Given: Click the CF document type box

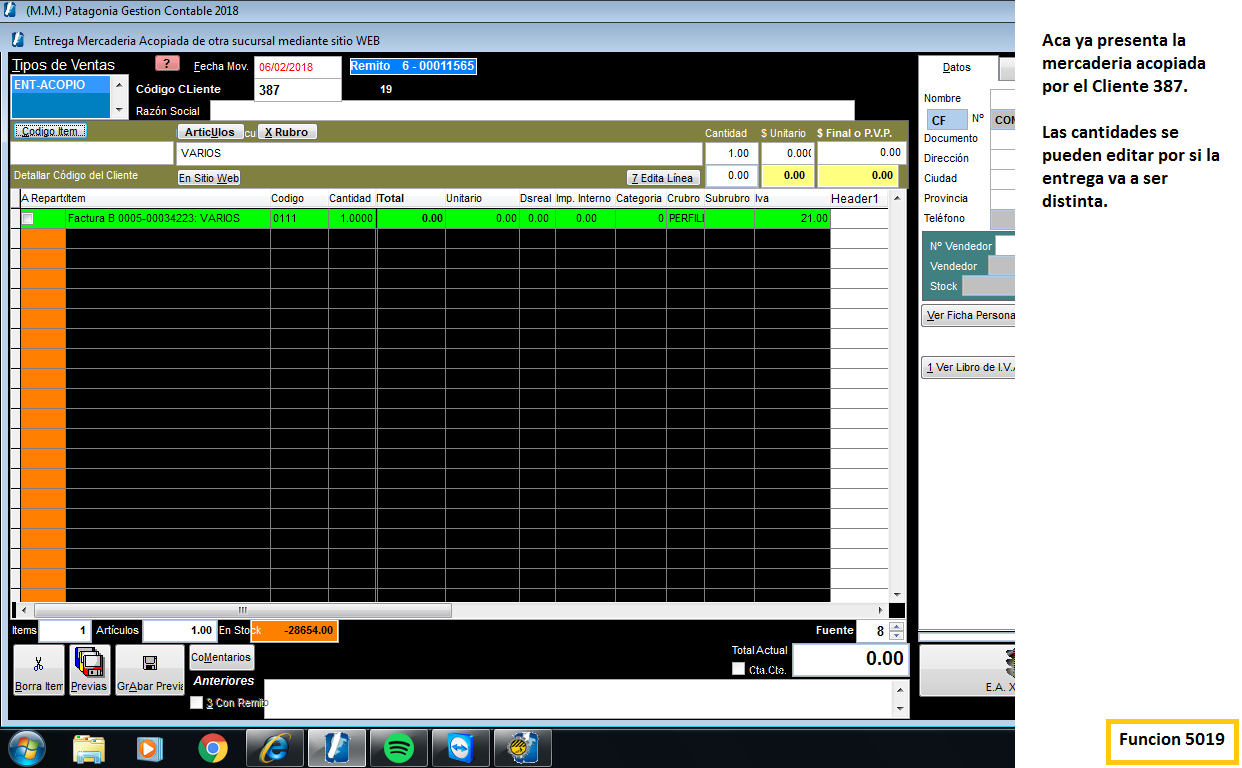Looking at the screenshot, I should pos(946,120).
